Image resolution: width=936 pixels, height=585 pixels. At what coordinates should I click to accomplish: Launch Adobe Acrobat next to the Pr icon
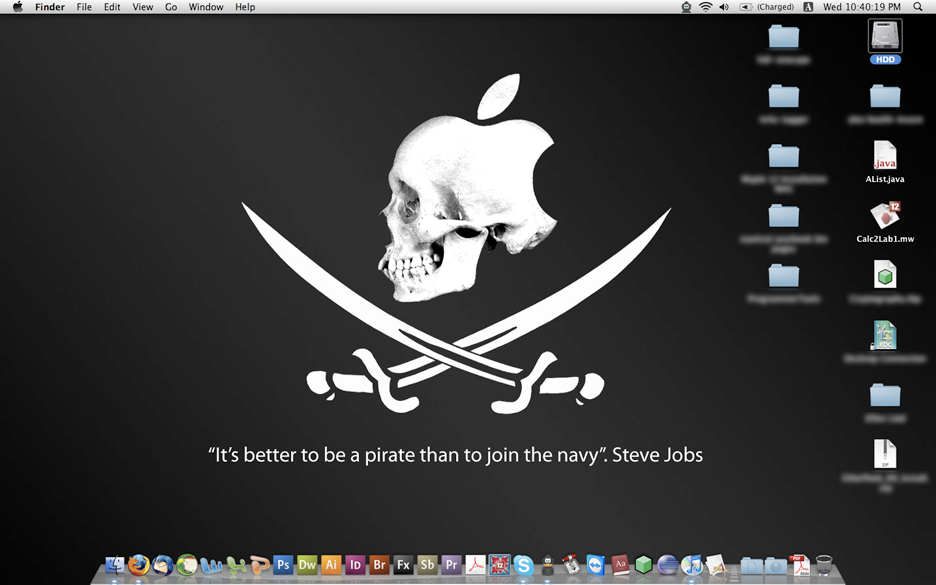click(x=476, y=565)
